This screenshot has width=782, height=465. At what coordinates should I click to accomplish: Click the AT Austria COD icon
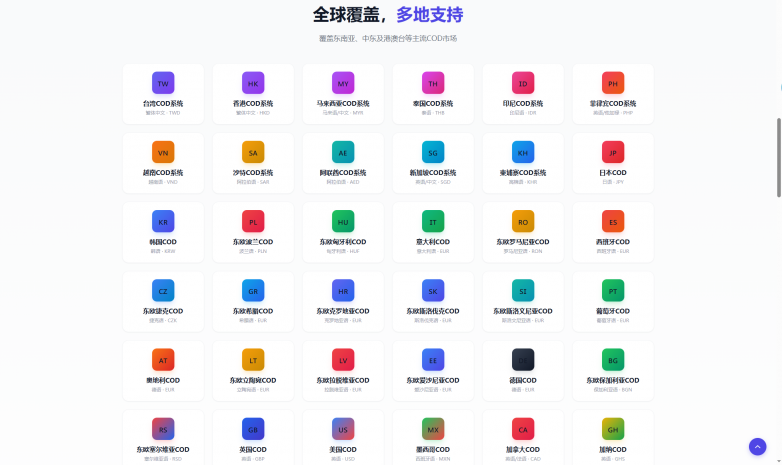[x=163, y=360]
